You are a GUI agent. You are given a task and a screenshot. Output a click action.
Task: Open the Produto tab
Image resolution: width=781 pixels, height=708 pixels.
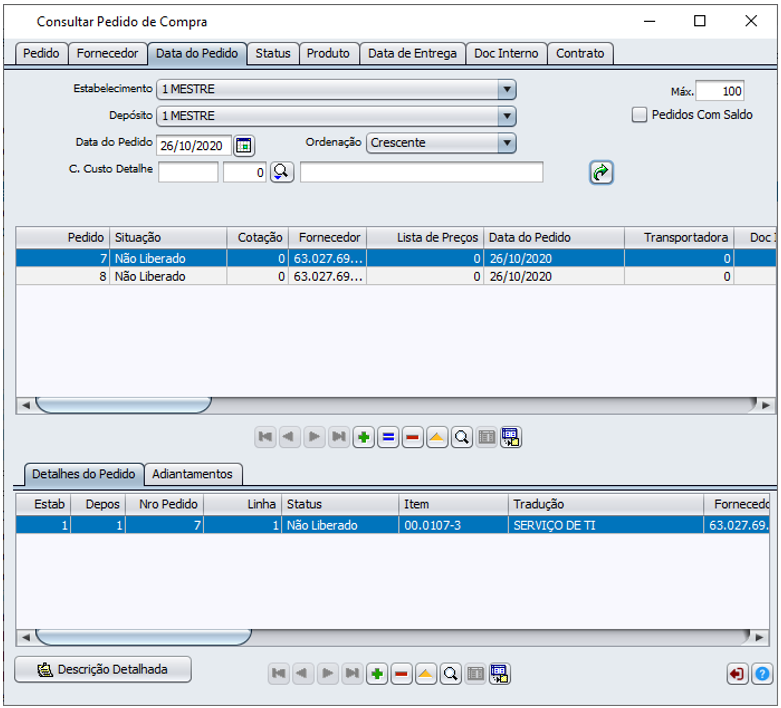328,53
